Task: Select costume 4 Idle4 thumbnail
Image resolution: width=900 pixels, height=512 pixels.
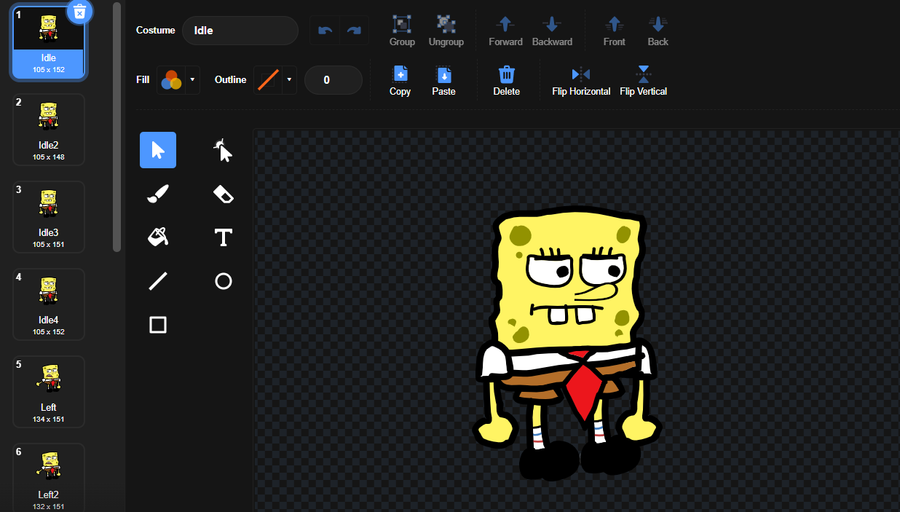Action: (48, 304)
